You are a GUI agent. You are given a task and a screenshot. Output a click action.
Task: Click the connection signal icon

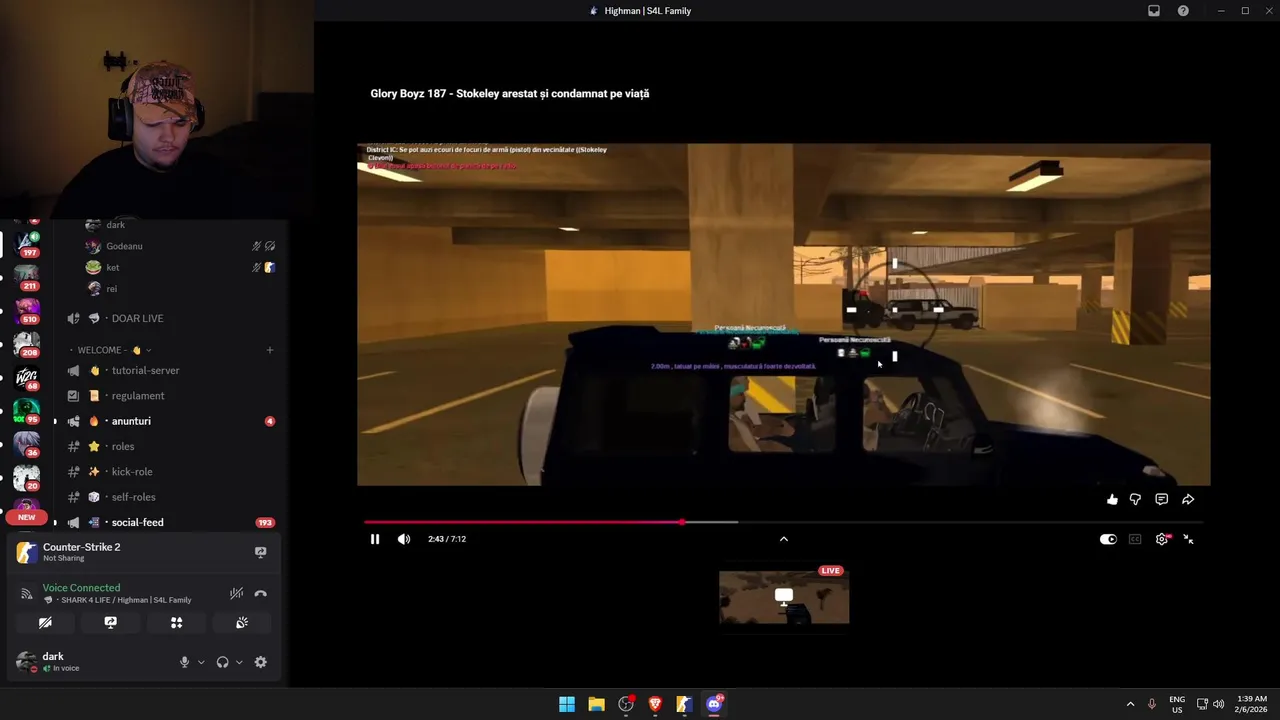27,593
